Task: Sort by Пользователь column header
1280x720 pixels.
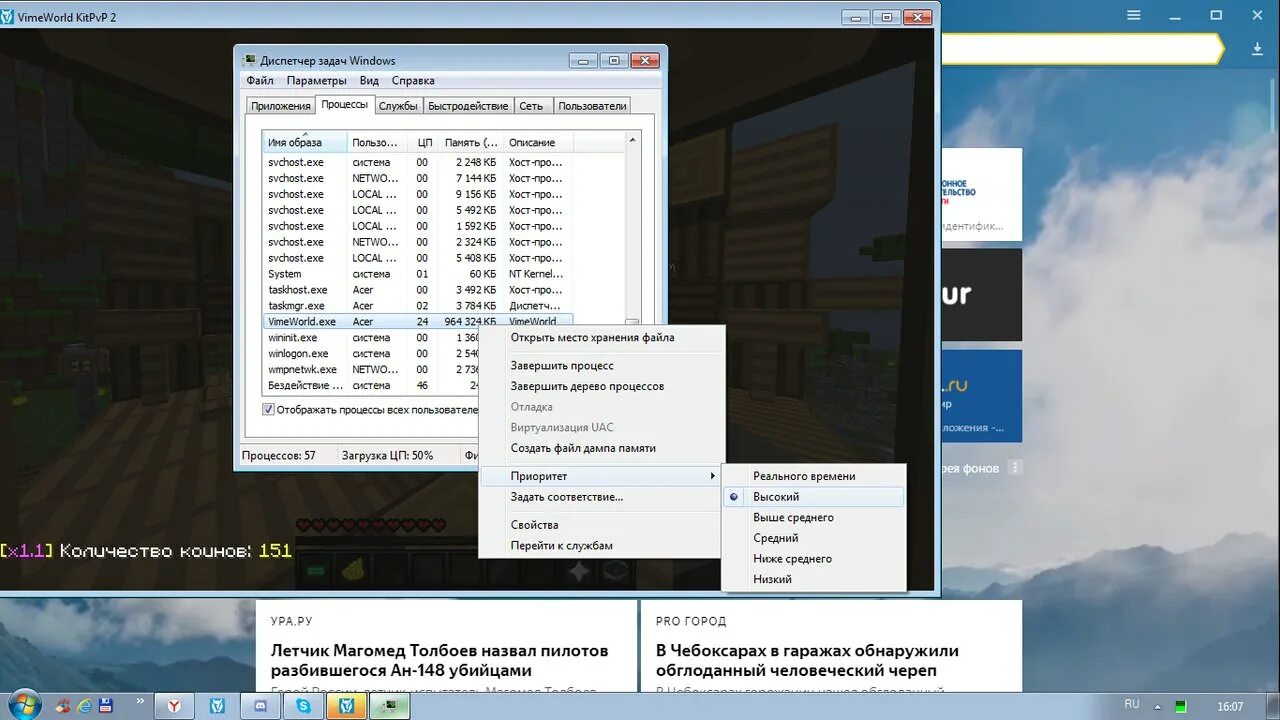Action: pyautogui.click(x=377, y=142)
